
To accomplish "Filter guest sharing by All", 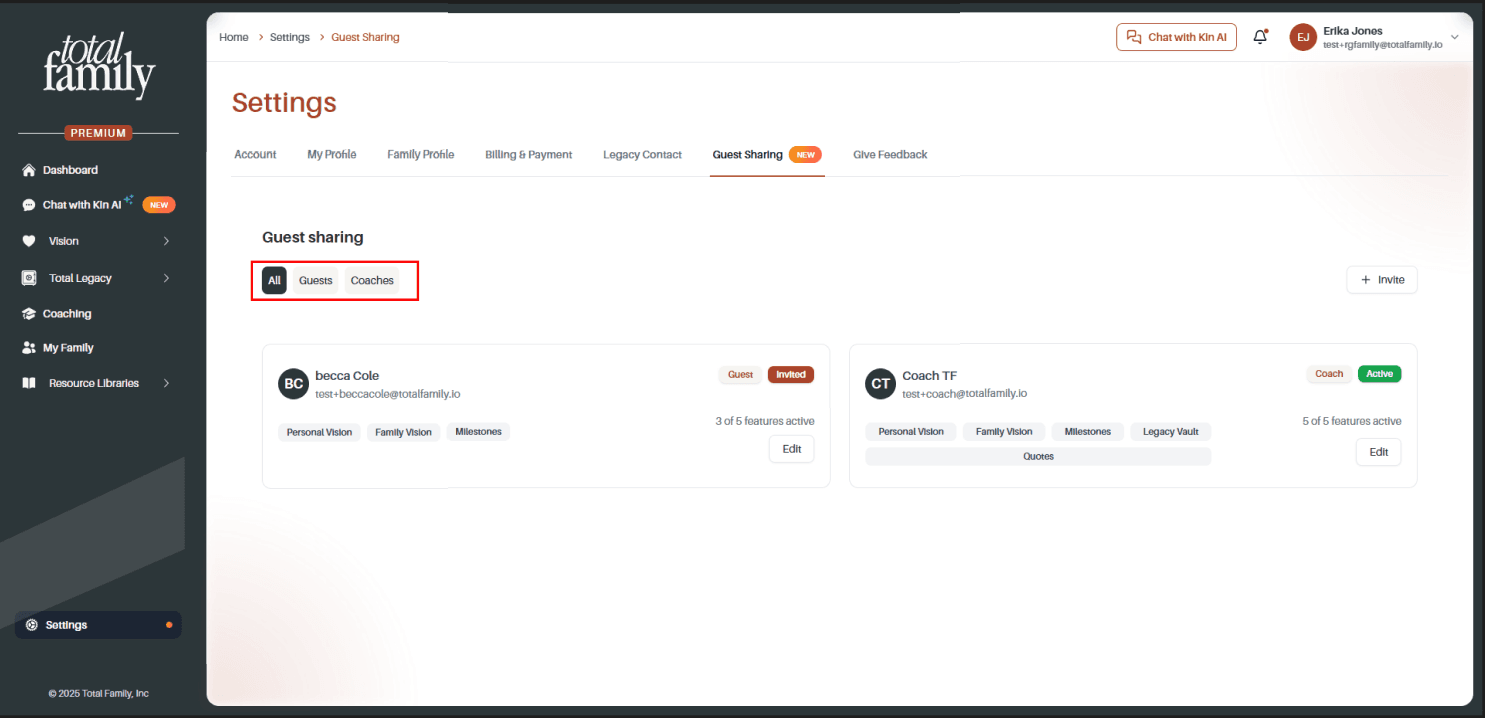I will pos(274,280).
